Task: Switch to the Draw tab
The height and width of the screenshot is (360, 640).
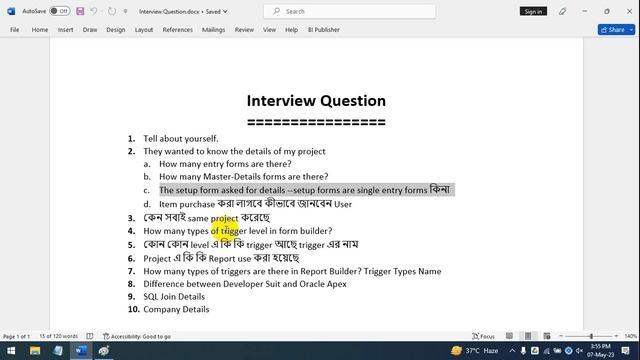Action: 90,30
